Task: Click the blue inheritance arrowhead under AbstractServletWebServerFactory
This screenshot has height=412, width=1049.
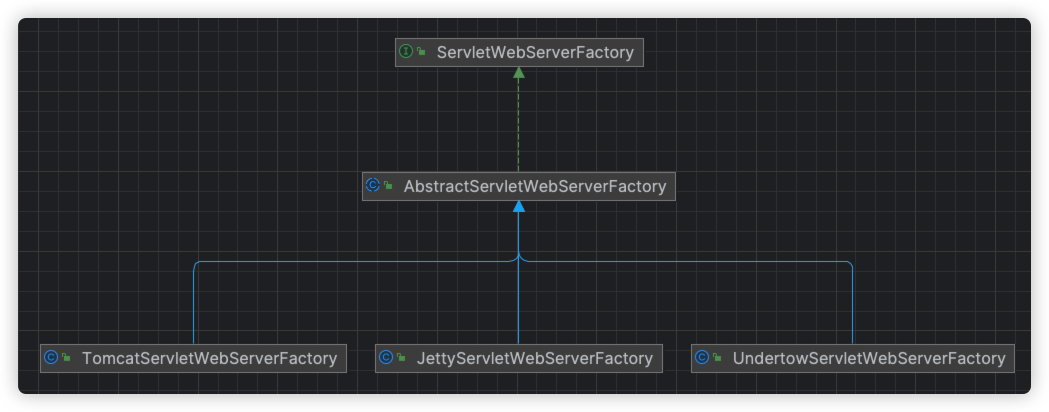Action: (518, 207)
